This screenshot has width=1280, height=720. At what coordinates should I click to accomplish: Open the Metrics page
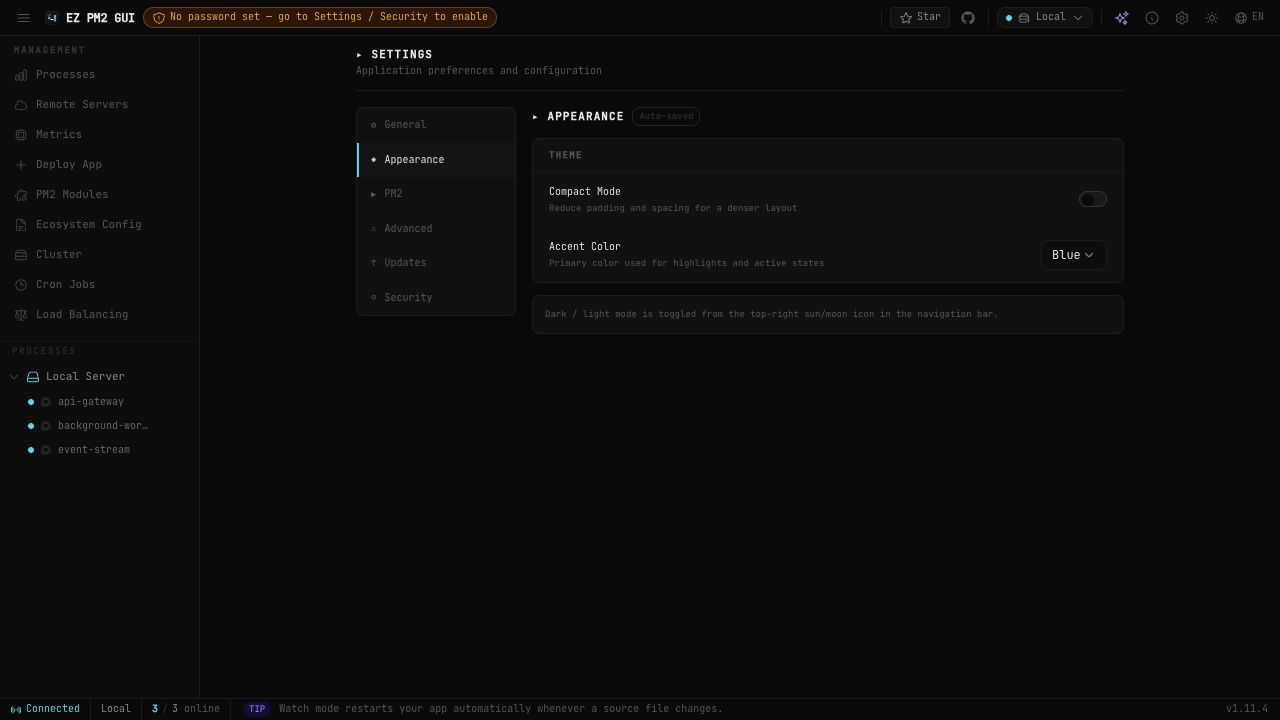click(x=99, y=135)
